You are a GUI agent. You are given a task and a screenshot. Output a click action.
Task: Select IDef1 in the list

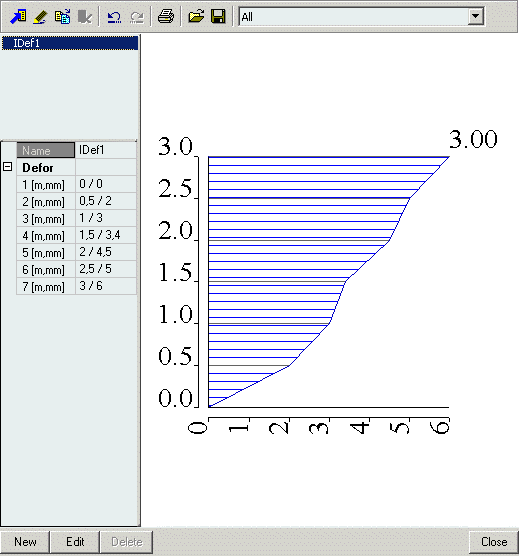pyautogui.click(x=70, y=43)
